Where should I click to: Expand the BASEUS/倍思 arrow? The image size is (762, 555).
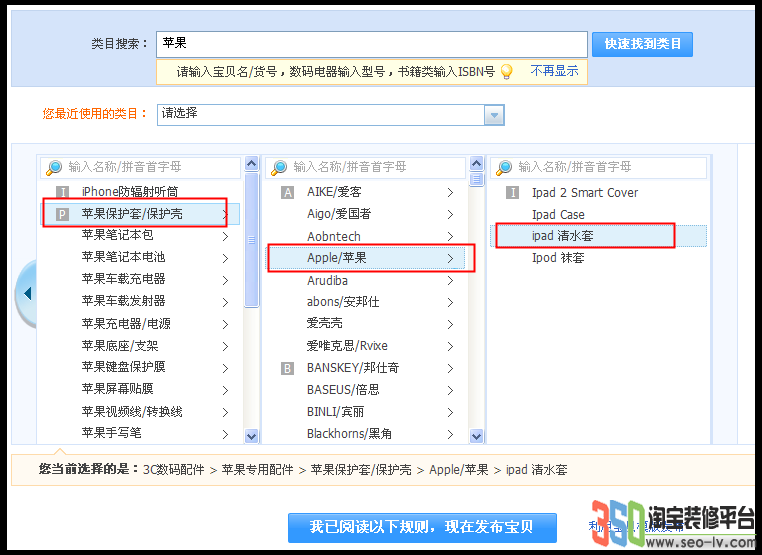point(450,390)
